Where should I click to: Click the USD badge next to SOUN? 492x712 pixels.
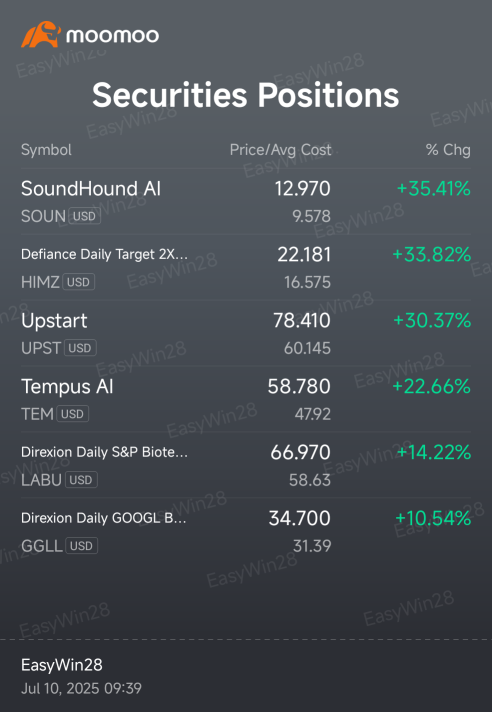coord(84,216)
